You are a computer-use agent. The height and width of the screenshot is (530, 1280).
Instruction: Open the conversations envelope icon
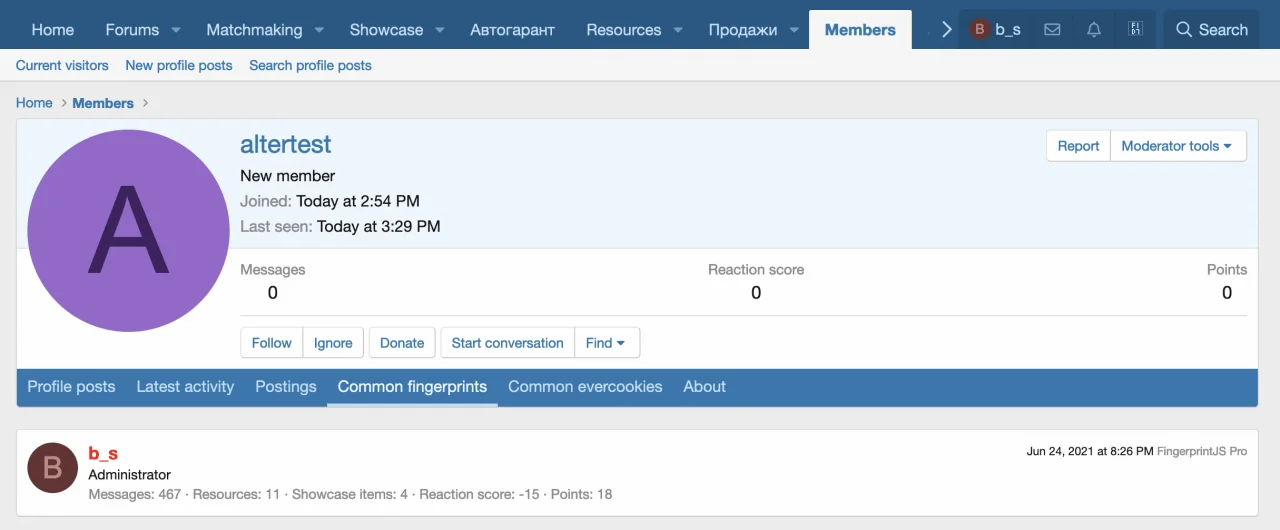1052,30
